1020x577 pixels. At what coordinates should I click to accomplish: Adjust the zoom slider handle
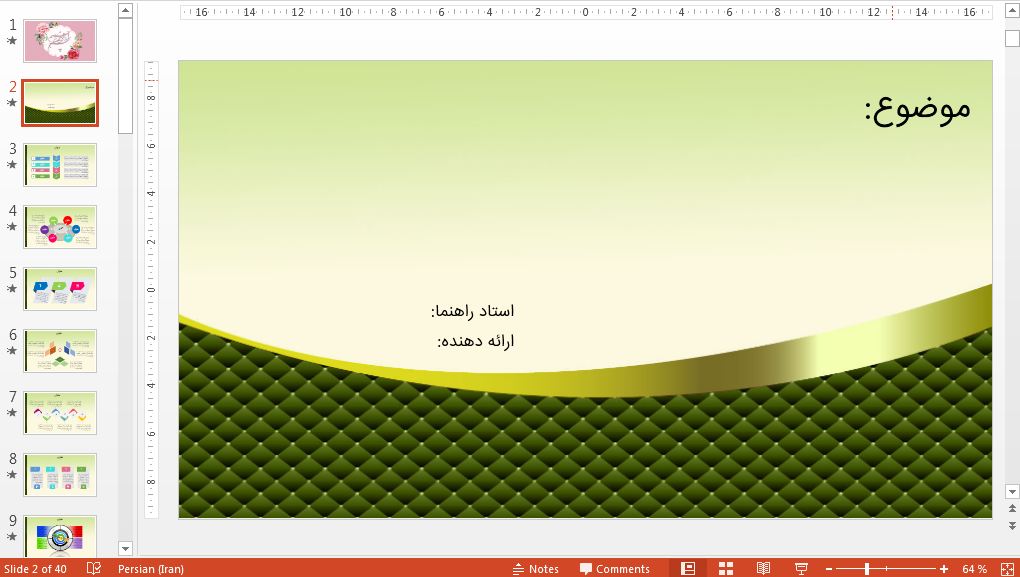coord(867,568)
